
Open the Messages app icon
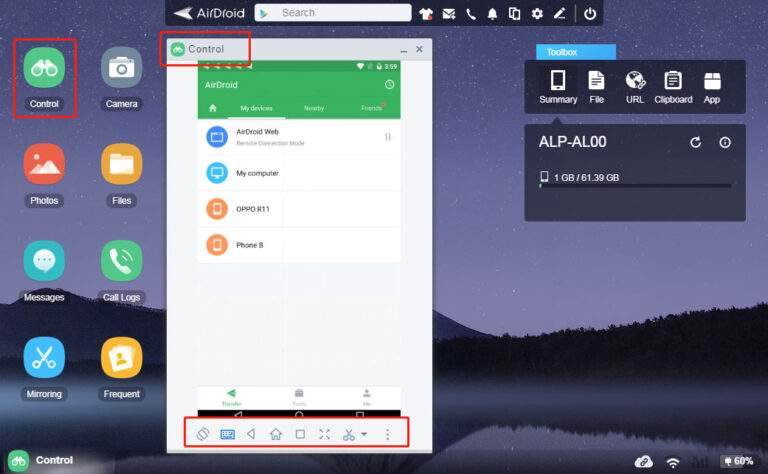tap(44, 261)
